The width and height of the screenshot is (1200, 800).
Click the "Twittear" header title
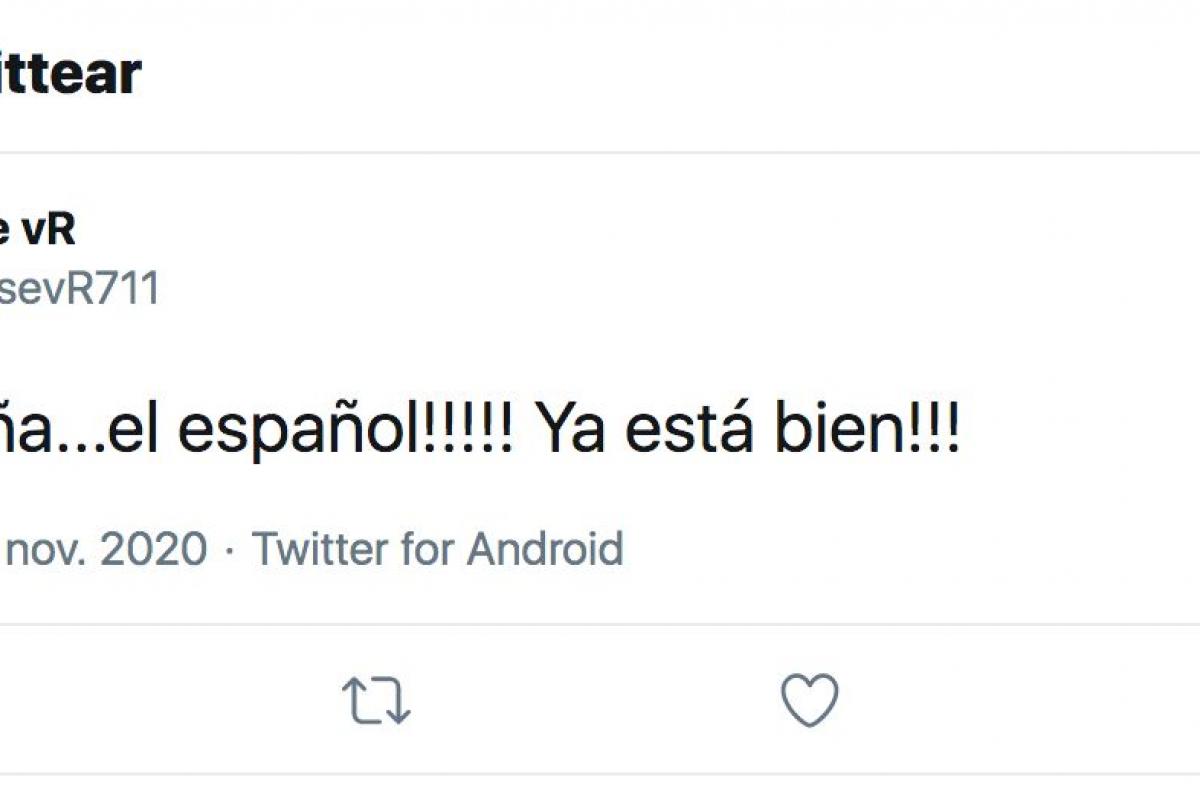point(70,73)
